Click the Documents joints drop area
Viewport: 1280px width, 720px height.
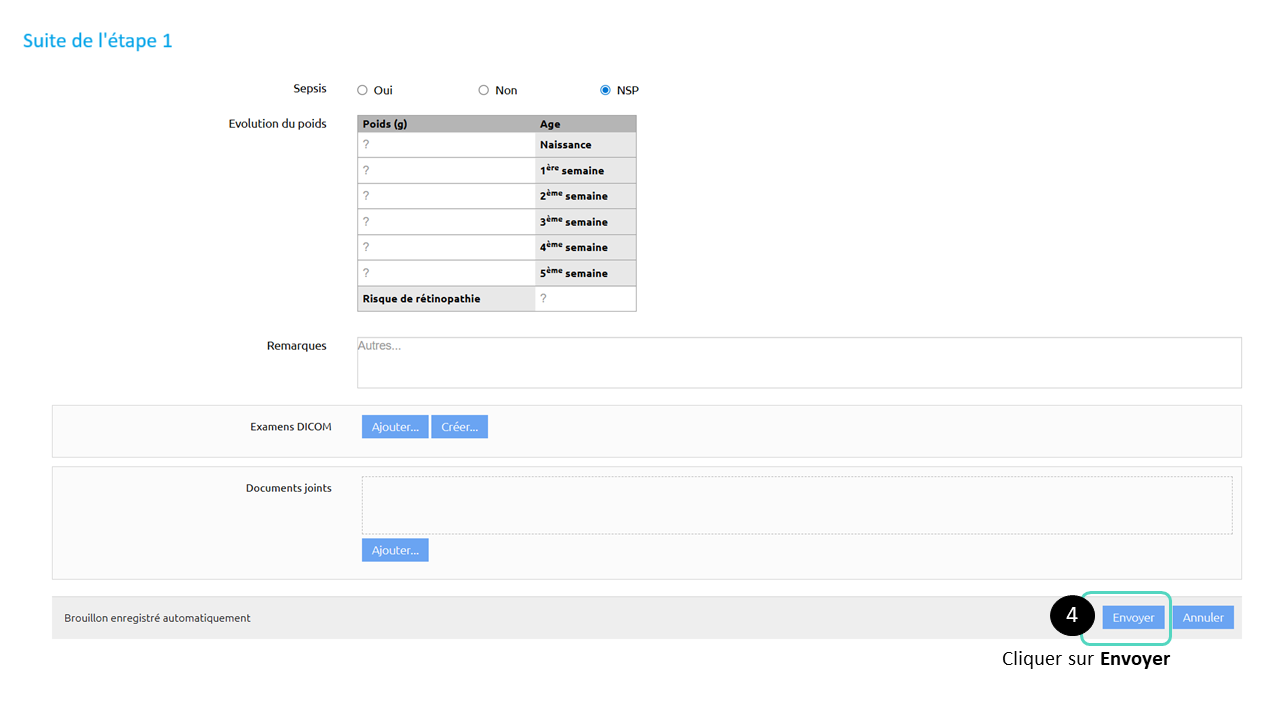pyautogui.click(x=796, y=505)
